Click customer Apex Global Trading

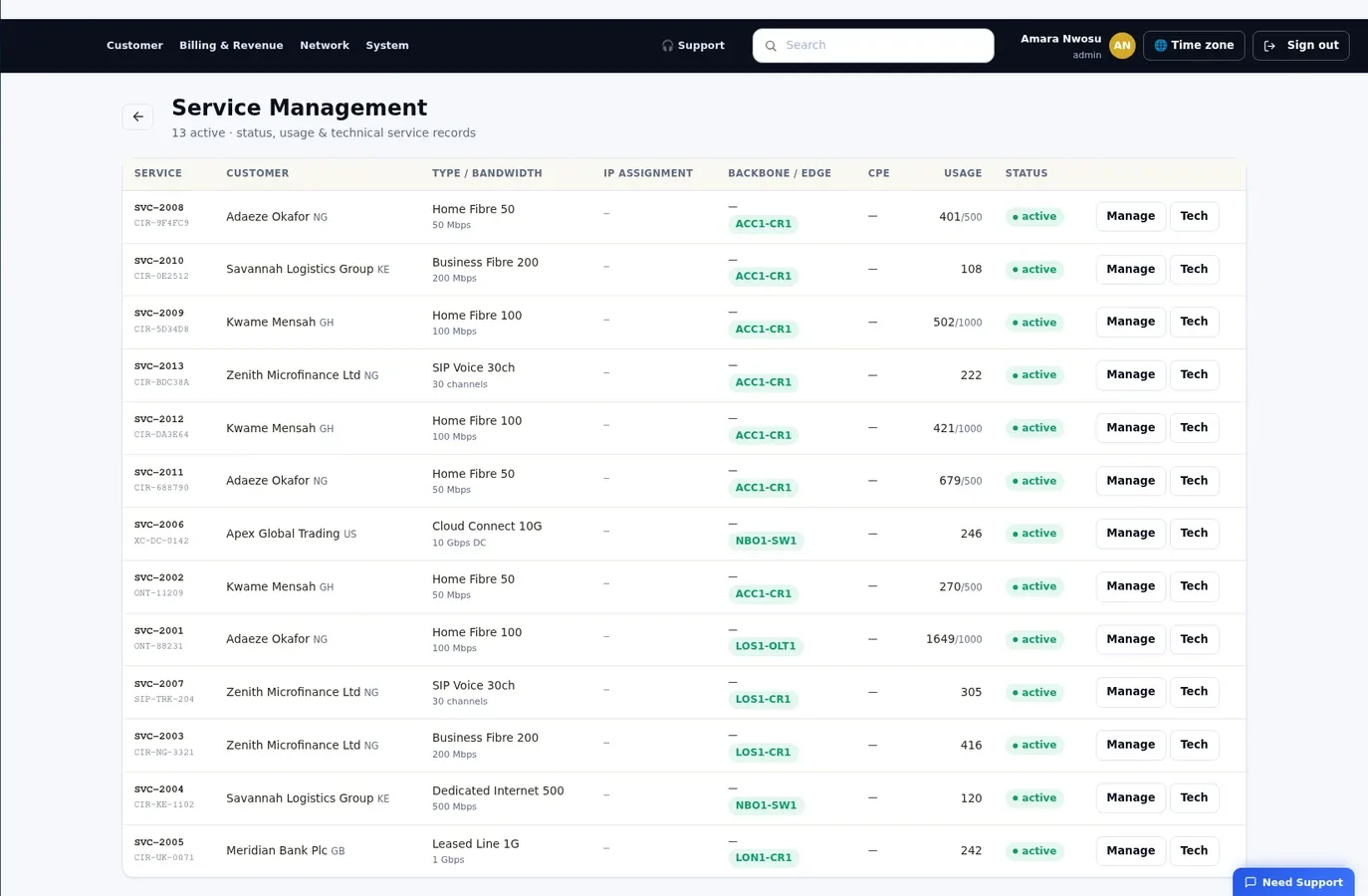pyautogui.click(x=283, y=534)
